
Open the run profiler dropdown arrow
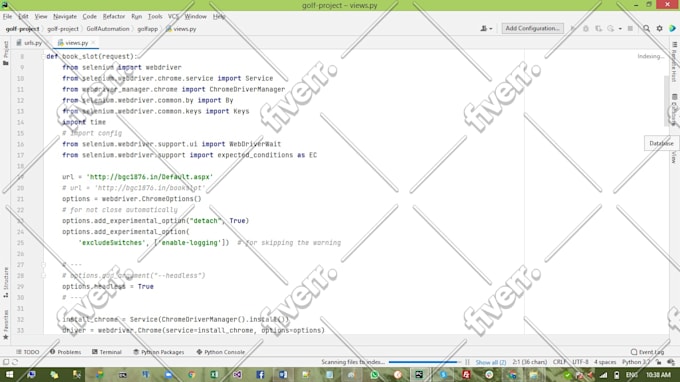(x=620, y=29)
